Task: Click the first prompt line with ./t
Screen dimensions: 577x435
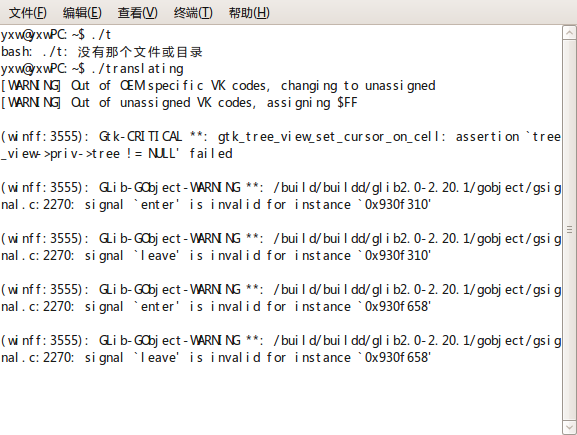Action: coord(56,35)
